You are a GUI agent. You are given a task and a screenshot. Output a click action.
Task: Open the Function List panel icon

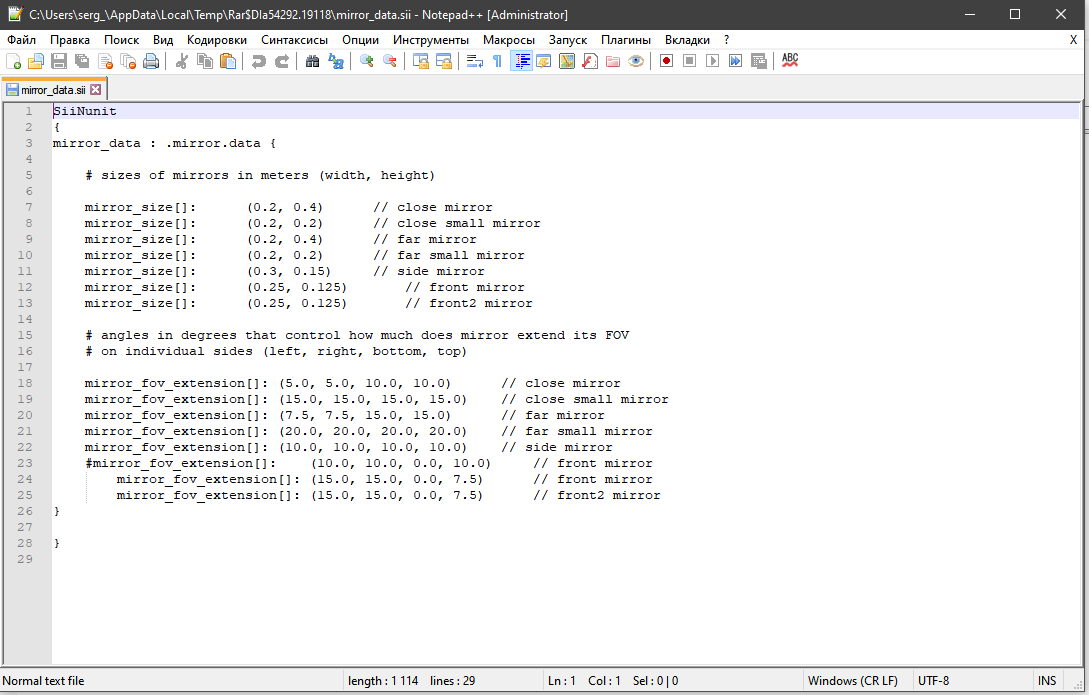pyautogui.click(x=590, y=61)
